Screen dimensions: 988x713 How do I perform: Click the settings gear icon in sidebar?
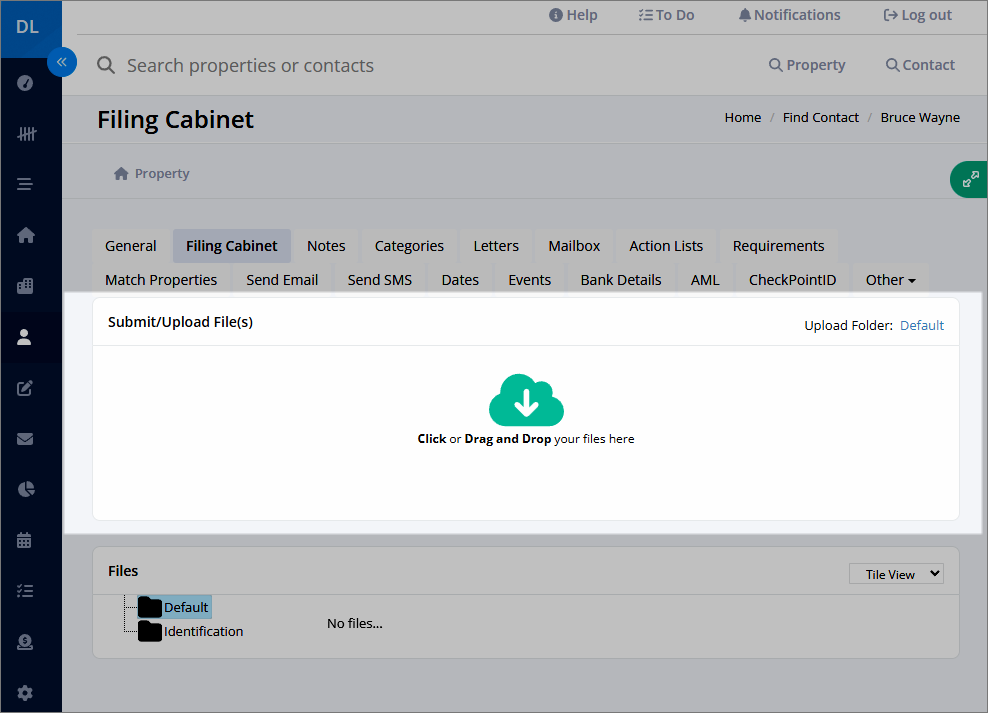pos(25,693)
